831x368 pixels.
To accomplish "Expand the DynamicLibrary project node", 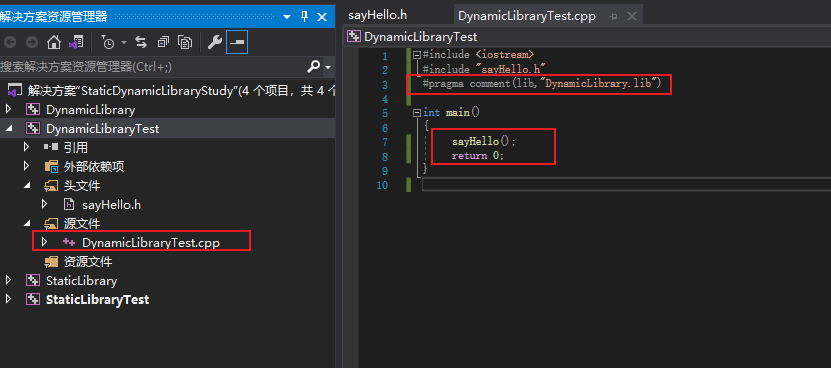I will tap(8, 110).
